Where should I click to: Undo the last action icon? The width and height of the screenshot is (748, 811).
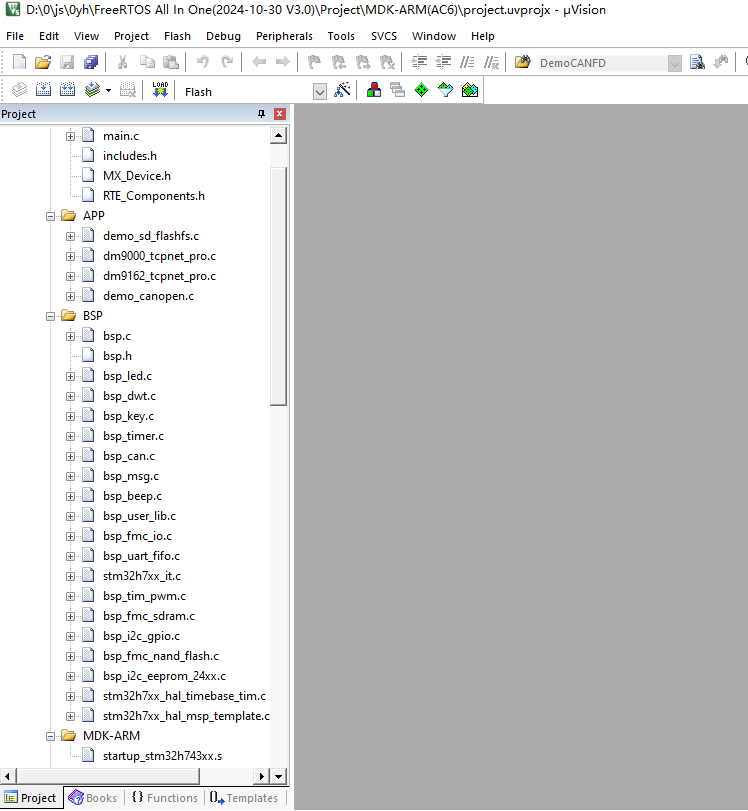pos(203,63)
